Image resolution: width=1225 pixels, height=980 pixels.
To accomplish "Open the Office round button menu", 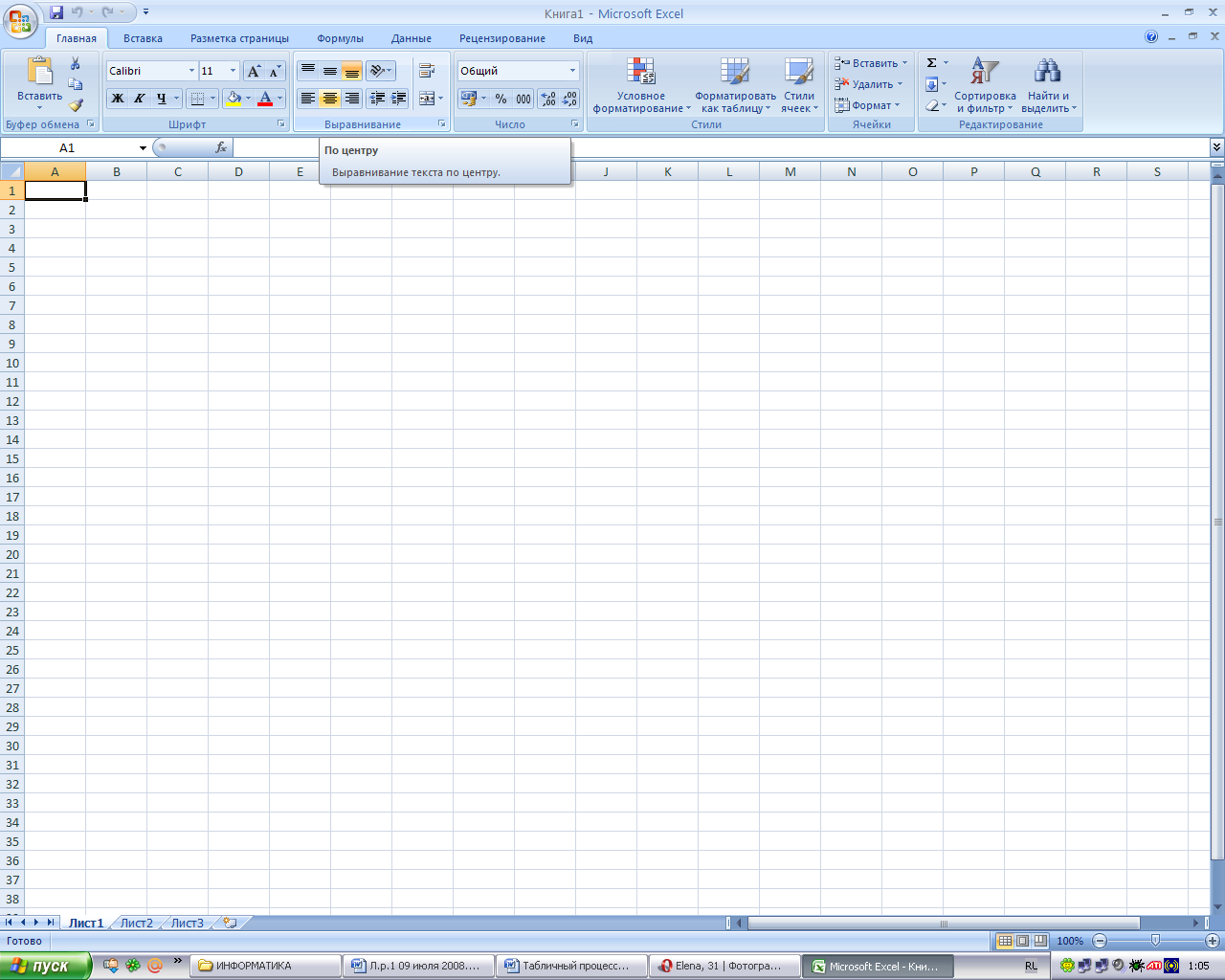I will [x=19, y=19].
